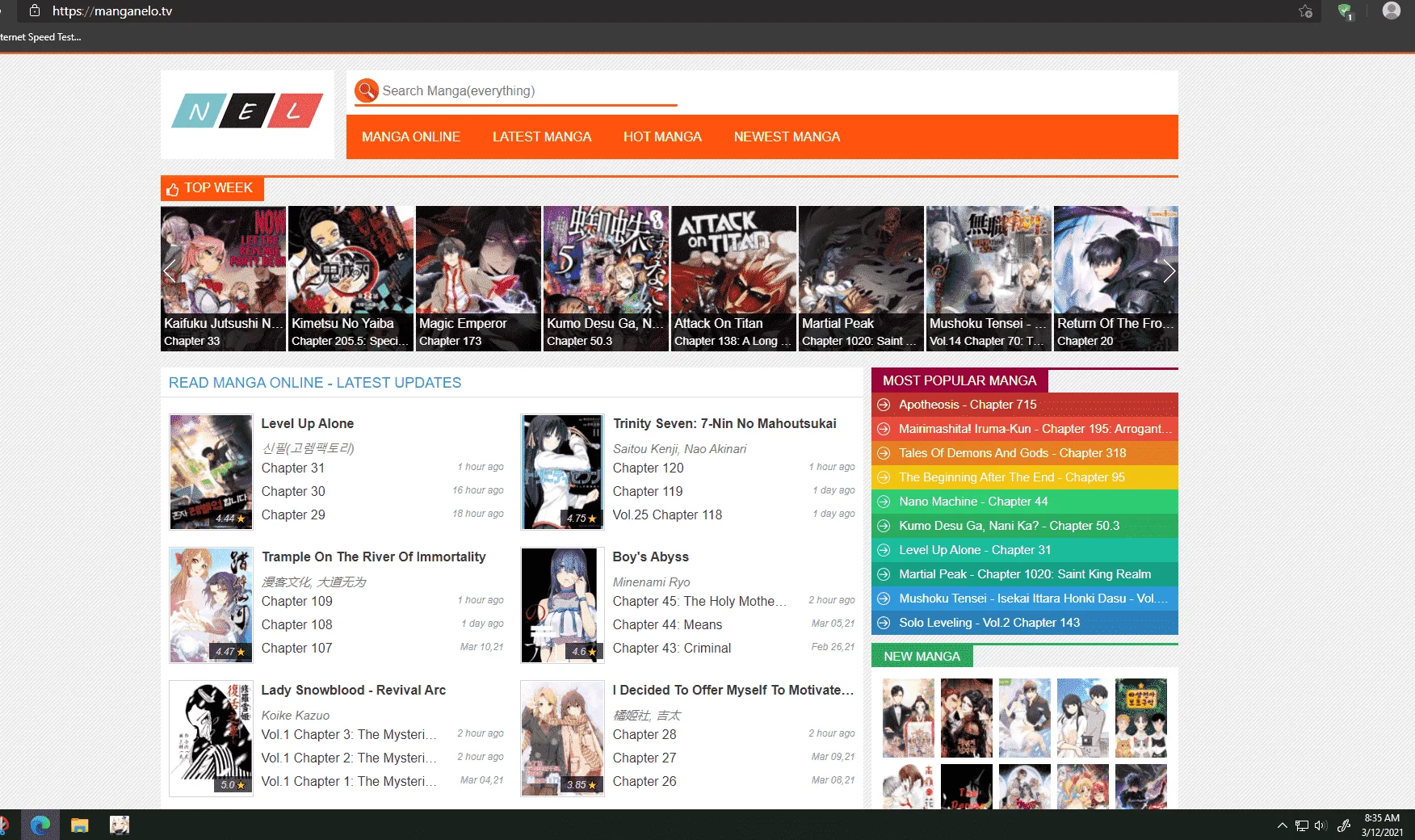The width and height of the screenshot is (1415, 840).
Task: Click the browser bookmark star icon
Action: (x=1305, y=11)
